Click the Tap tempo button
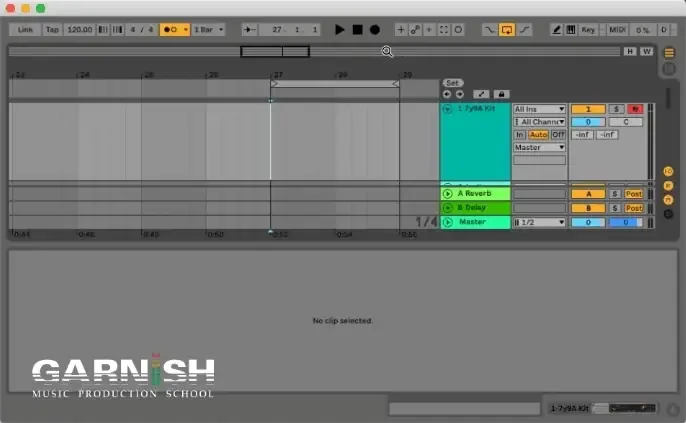The height and width of the screenshot is (423, 686). point(52,30)
